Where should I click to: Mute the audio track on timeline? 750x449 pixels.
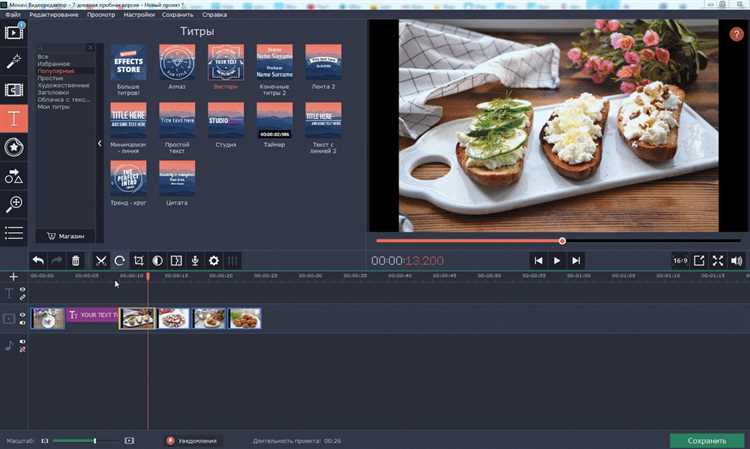point(22,349)
